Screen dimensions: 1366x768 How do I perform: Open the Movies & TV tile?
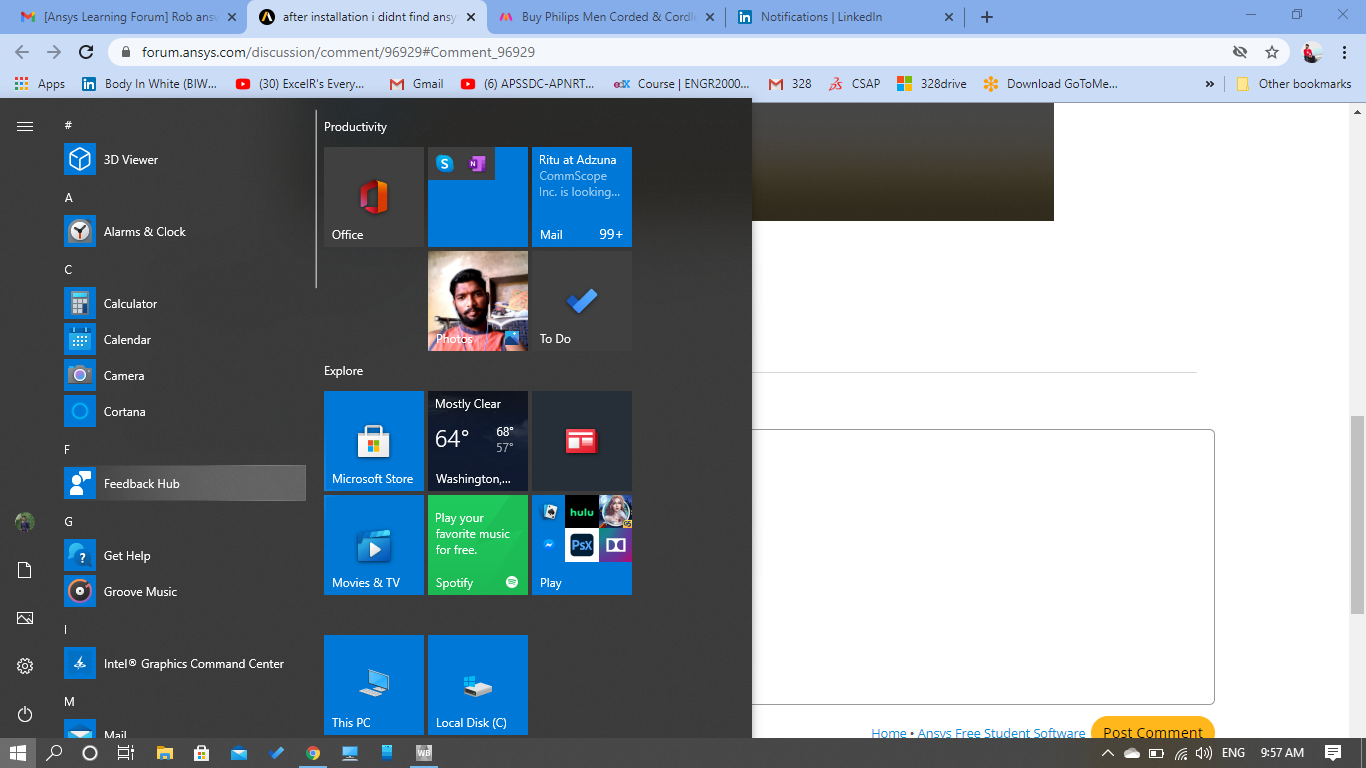coord(374,545)
